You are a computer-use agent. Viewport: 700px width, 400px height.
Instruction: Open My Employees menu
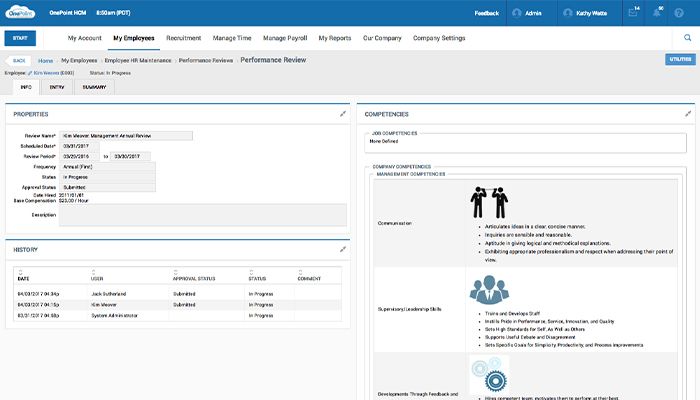[x=133, y=38]
